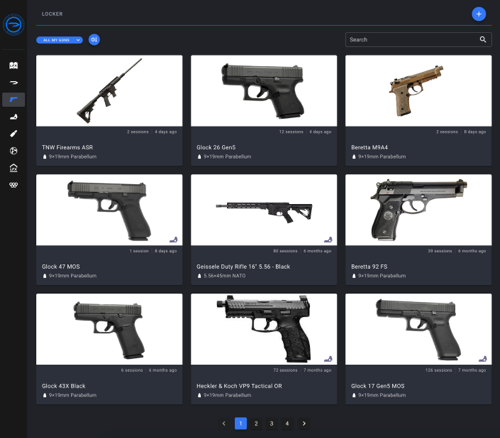The width and height of the screenshot is (500, 438).
Task: Open the Beretta M9A4 photo
Action: click(418, 91)
